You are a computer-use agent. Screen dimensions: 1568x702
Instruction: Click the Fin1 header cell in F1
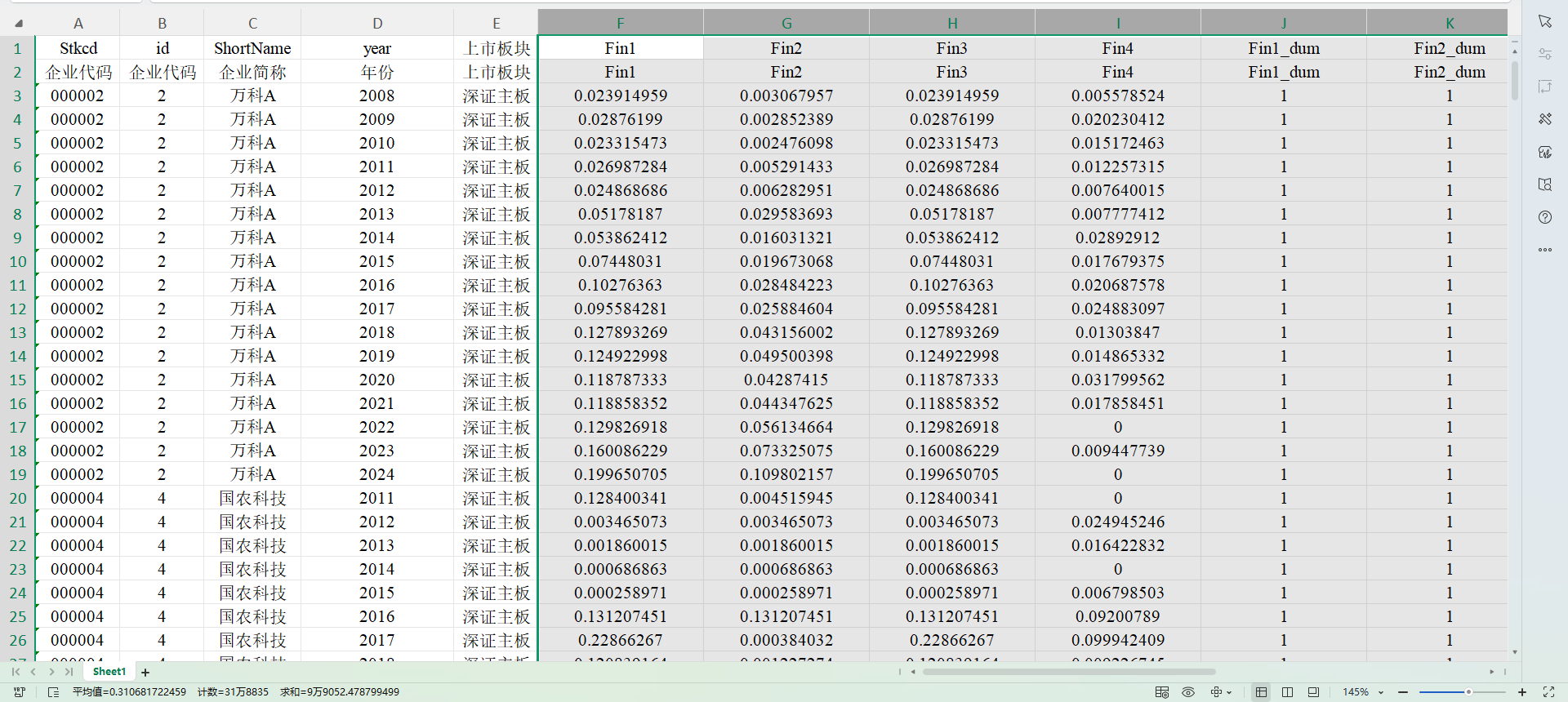(620, 48)
